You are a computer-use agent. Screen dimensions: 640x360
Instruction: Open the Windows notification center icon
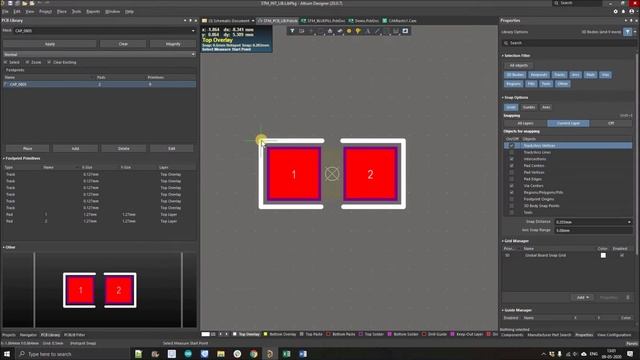click(630, 354)
